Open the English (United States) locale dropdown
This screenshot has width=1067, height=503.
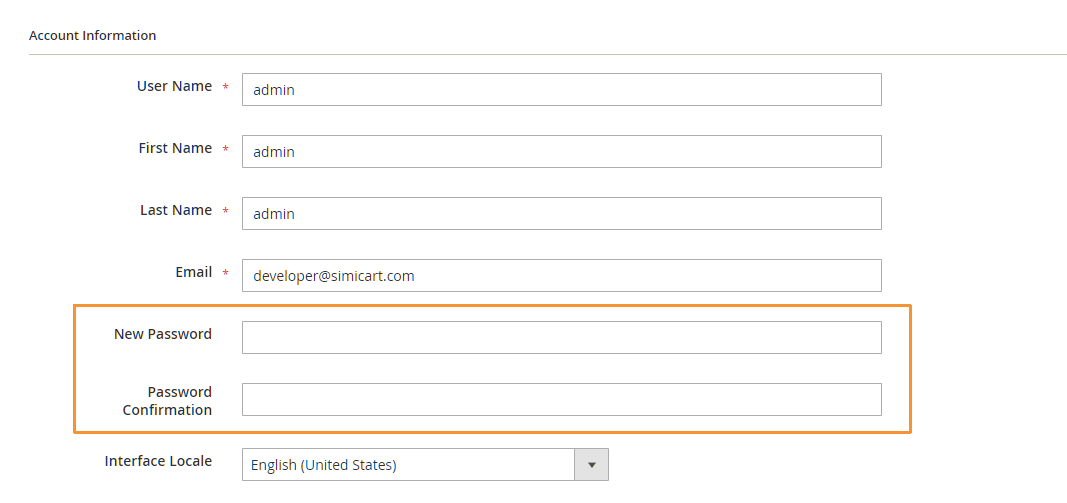pos(408,464)
